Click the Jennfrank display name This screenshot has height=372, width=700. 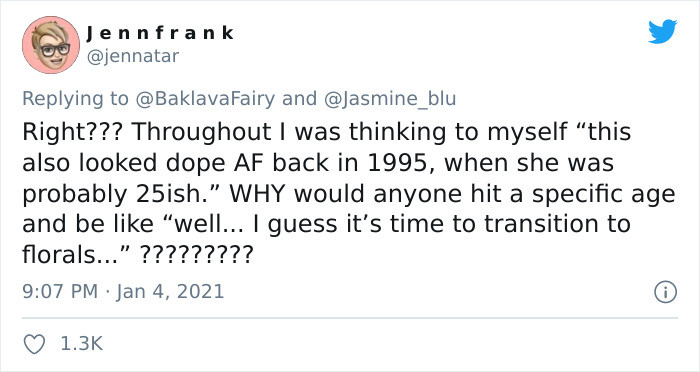pos(160,33)
